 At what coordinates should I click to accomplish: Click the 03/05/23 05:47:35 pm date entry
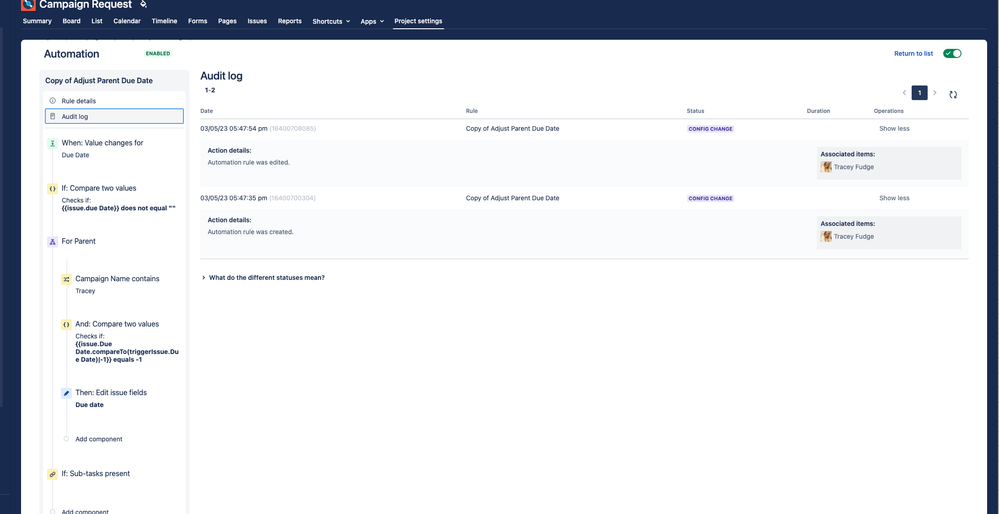point(234,198)
